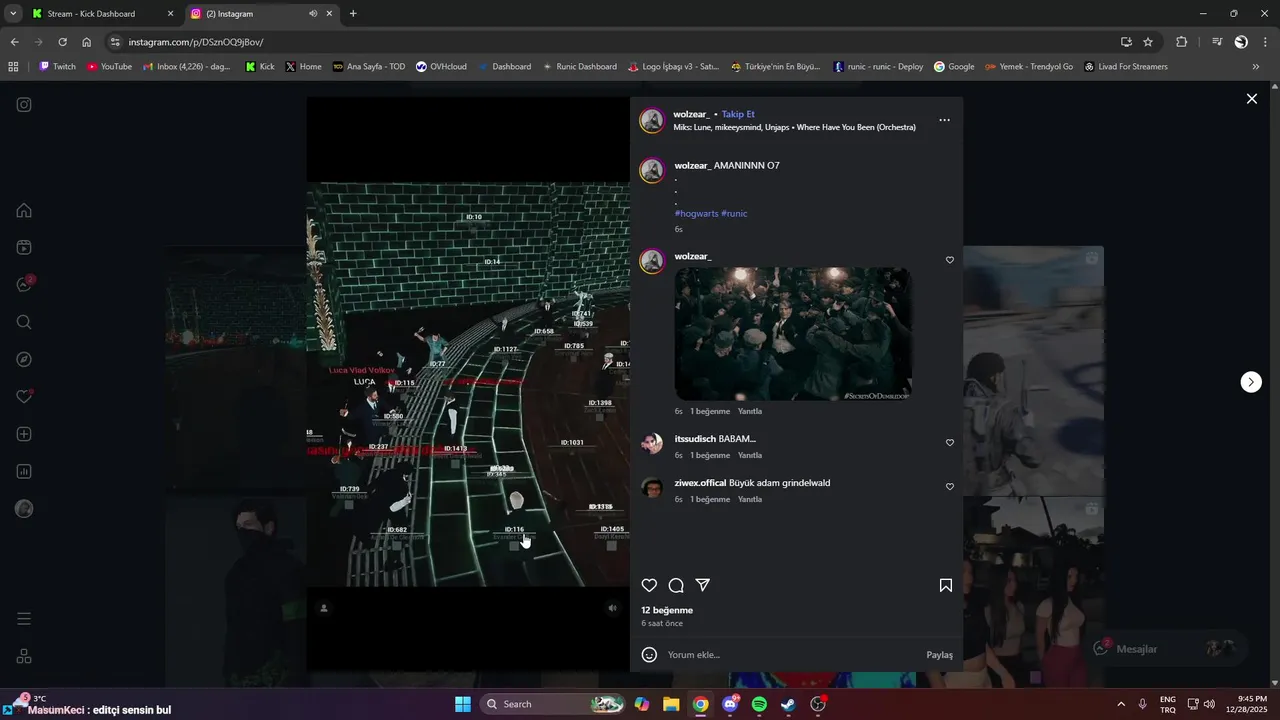This screenshot has height=720, width=1280.
Task: Open Reels from the Instagram sidebar
Action: (24, 247)
